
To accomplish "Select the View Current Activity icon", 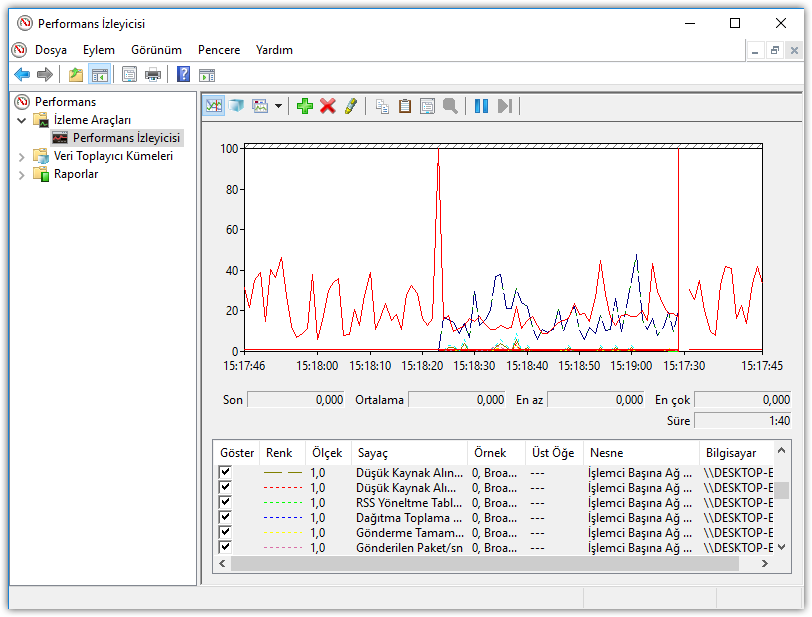I will pyautogui.click(x=215, y=105).
